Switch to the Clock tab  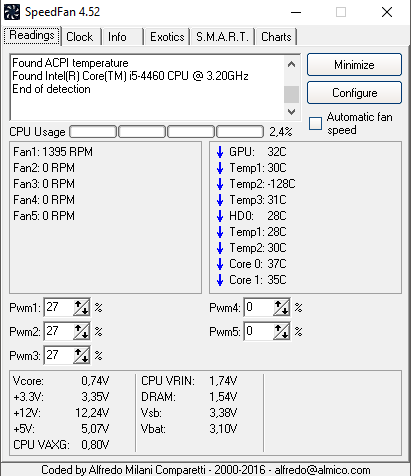click(x=80, y=37)
